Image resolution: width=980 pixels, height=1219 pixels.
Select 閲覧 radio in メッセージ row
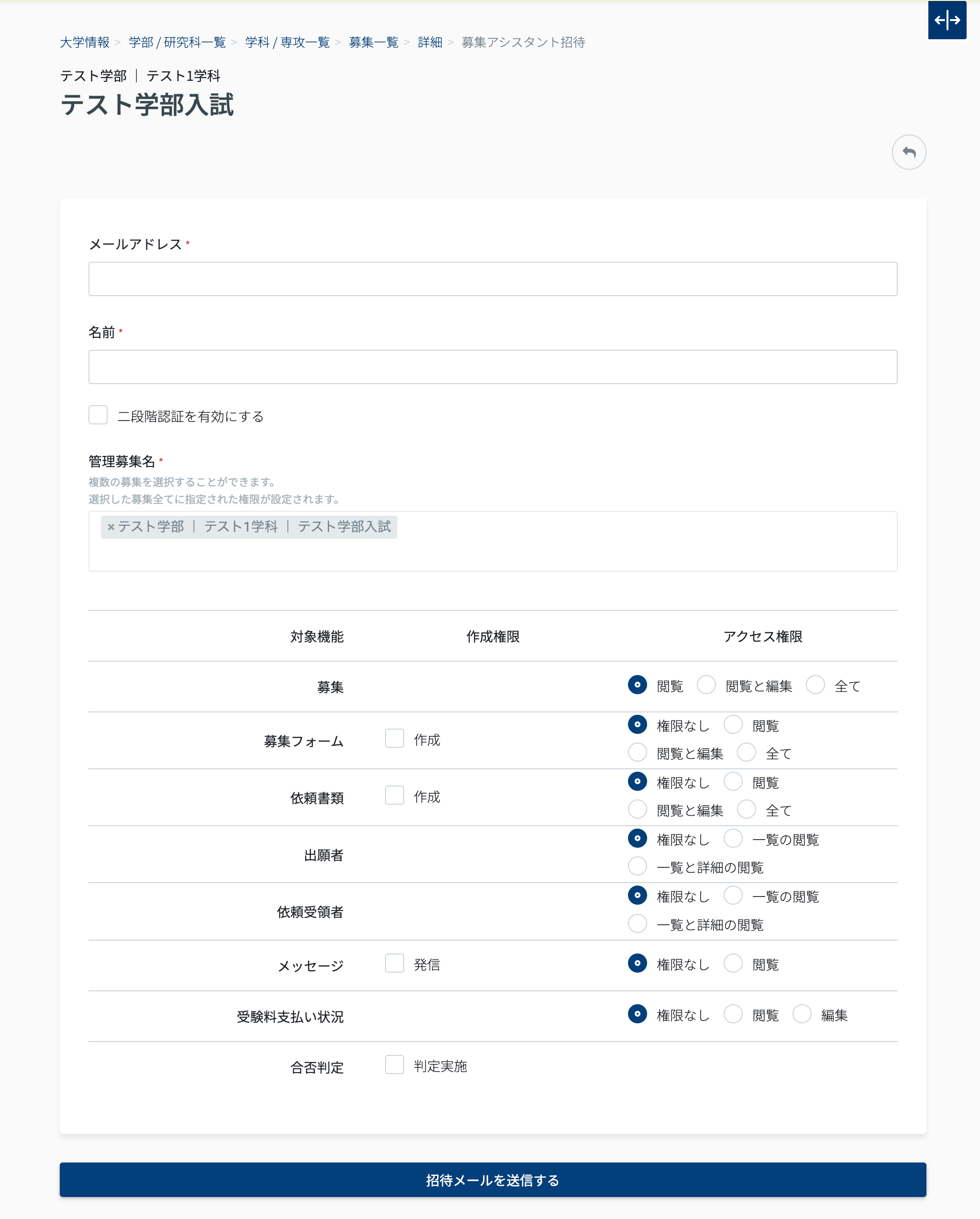[733, 964]
